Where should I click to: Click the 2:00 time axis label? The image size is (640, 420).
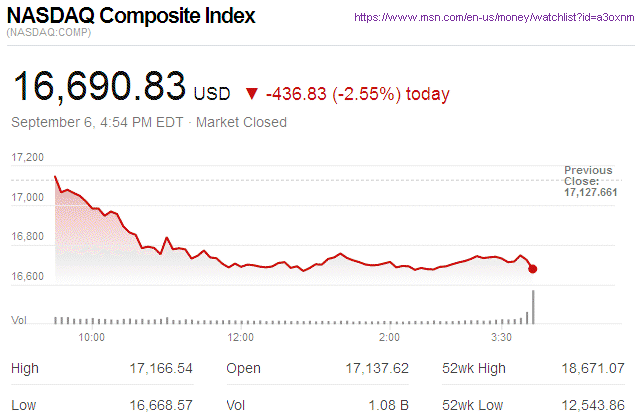click(391, 337)
